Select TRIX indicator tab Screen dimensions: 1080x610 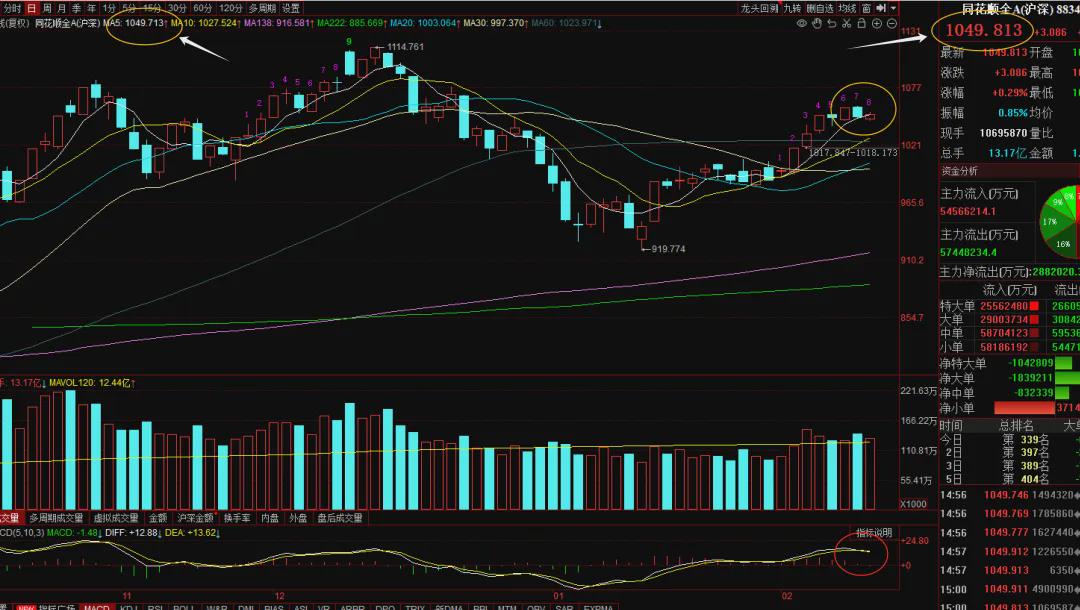[x=415, y=607]
